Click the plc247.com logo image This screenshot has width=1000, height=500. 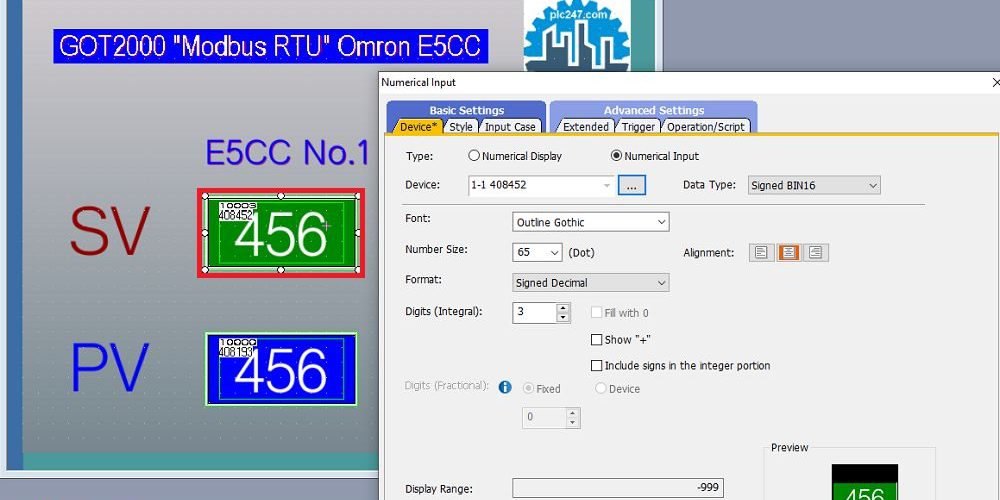pyautogui.click(x=577, y=36)
